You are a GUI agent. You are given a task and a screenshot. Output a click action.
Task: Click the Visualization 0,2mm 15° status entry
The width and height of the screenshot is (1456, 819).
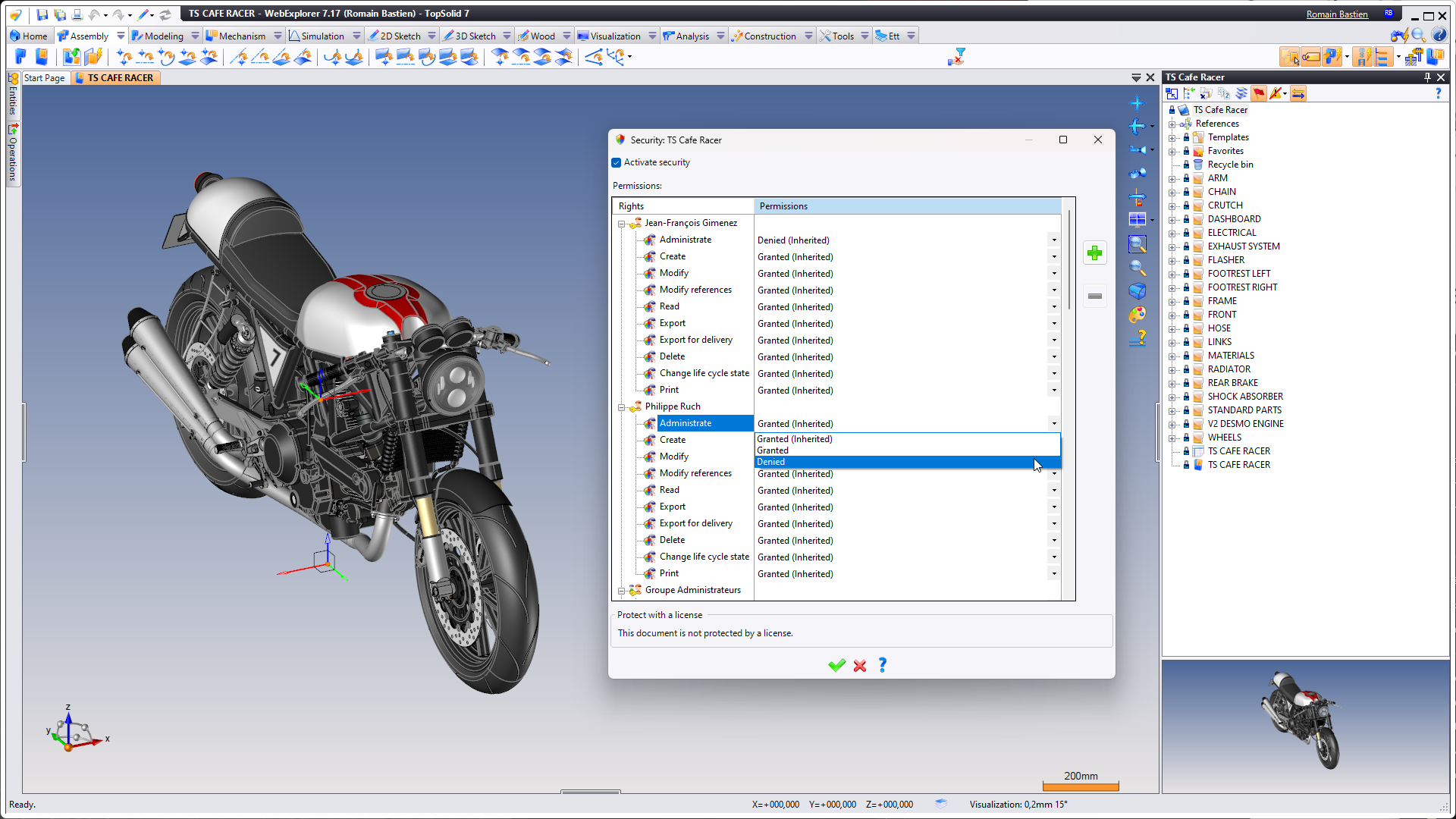click(x=1018, y=805)
